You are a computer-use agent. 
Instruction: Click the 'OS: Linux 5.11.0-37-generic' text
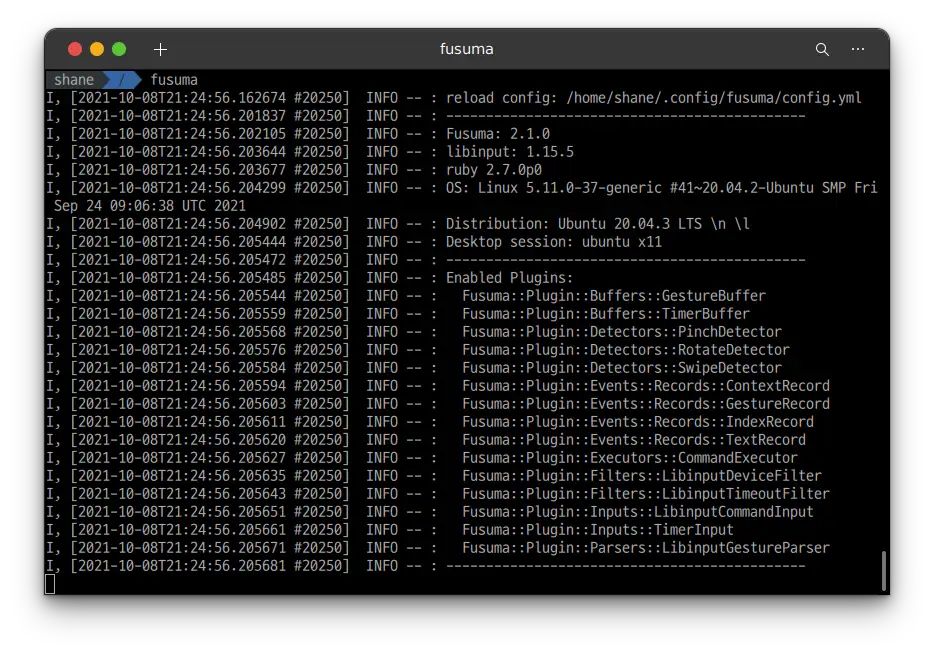(x=553, y=188)
